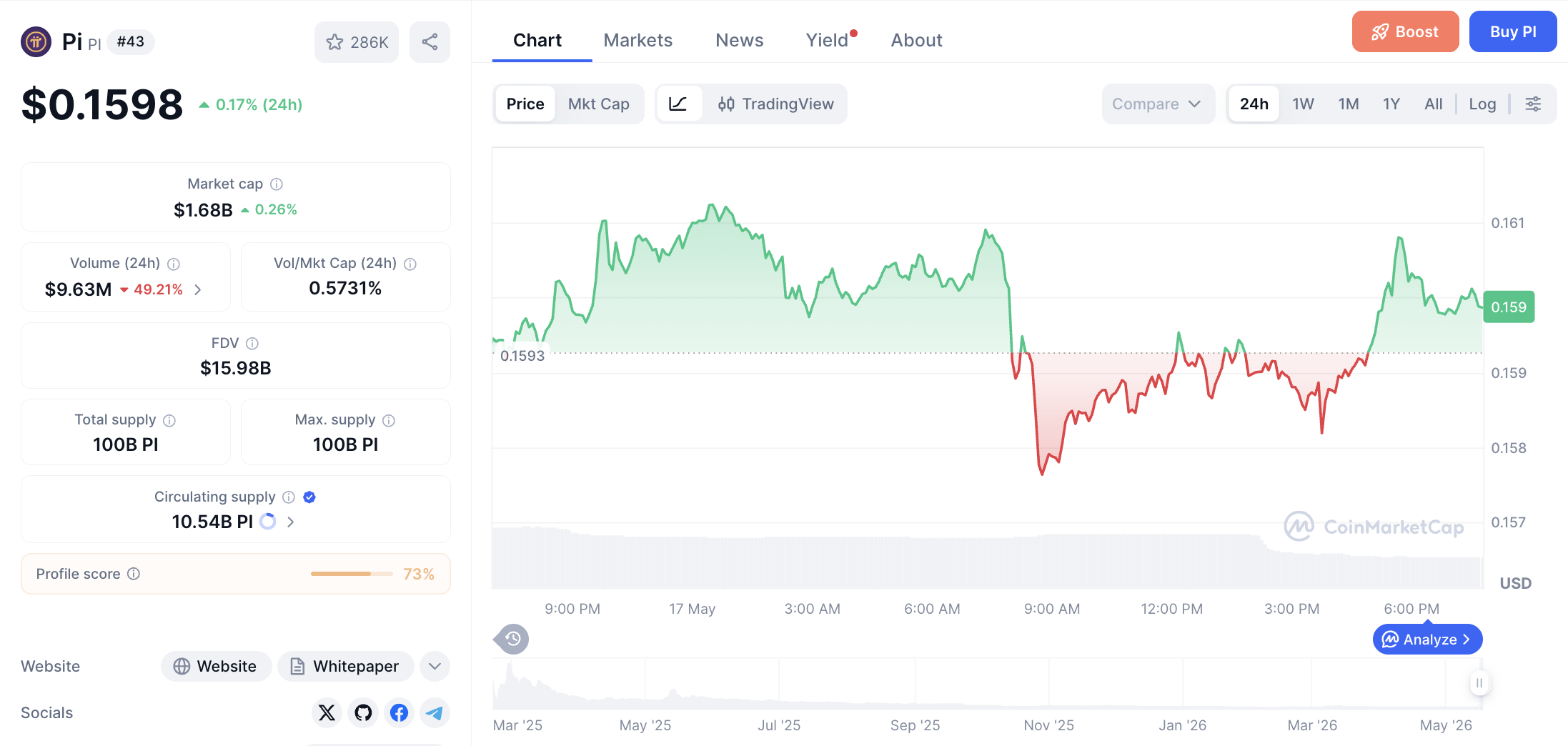Click the Circulating supply info icon
The image size is (1568, 746).
pos(289,497)
